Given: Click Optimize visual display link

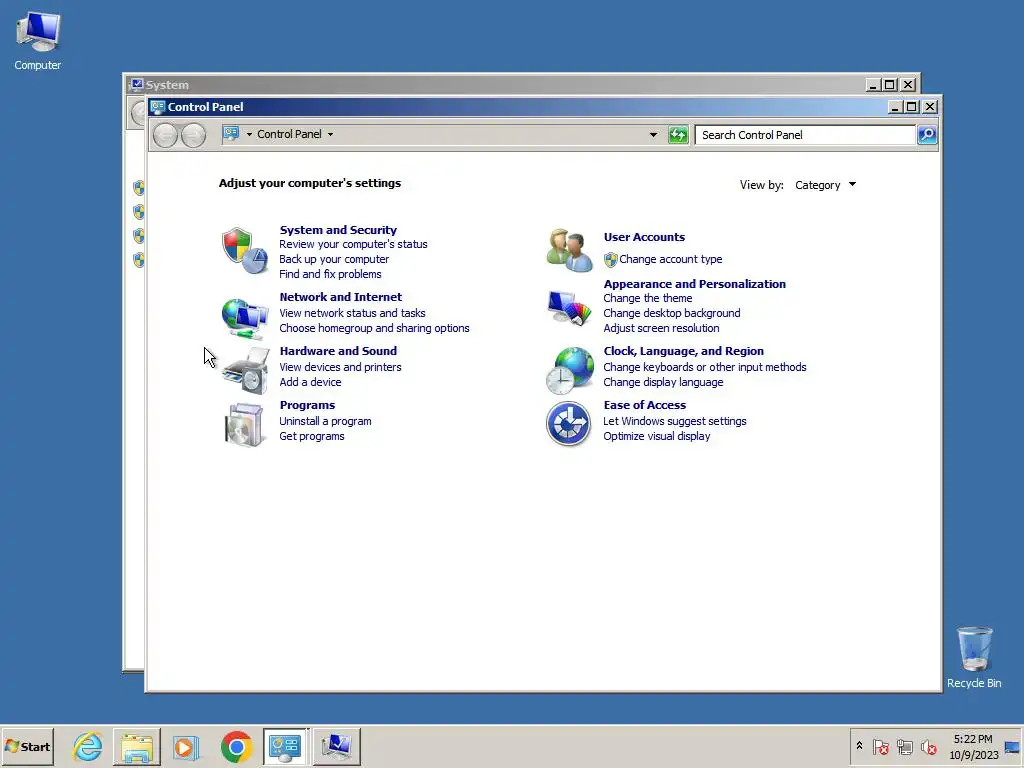Looking at the screenshot, I should pos(656,437).
